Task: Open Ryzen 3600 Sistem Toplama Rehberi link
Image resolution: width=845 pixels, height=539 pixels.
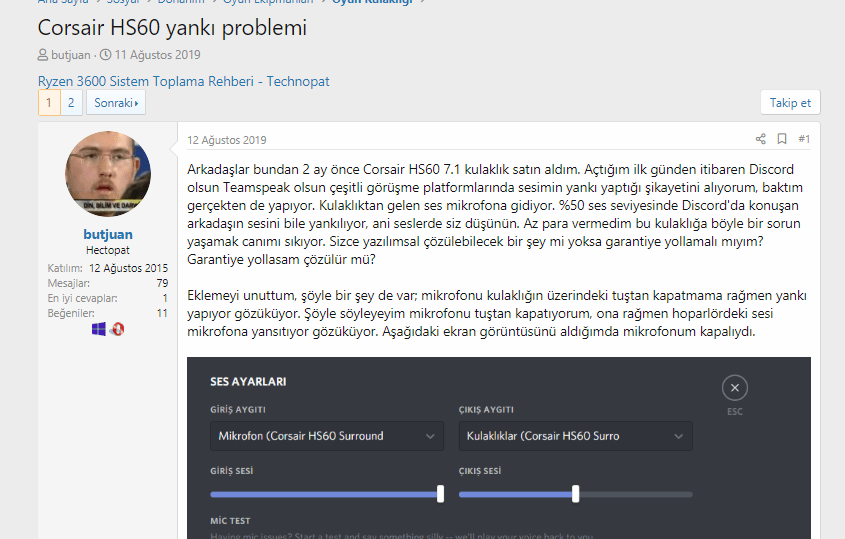Action: click(x=183, y=81)
